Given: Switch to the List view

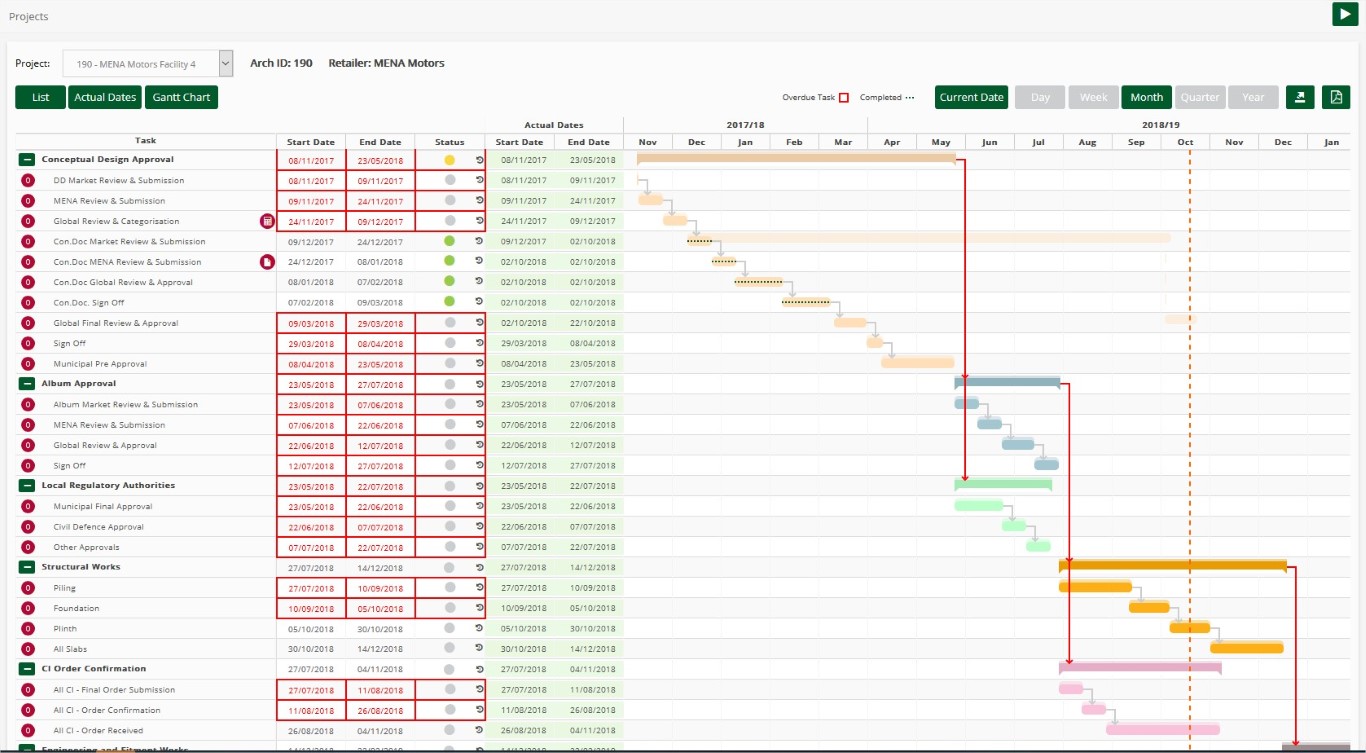Looking at the screenshot, I should pyautogui.click(x=41, y=97).
